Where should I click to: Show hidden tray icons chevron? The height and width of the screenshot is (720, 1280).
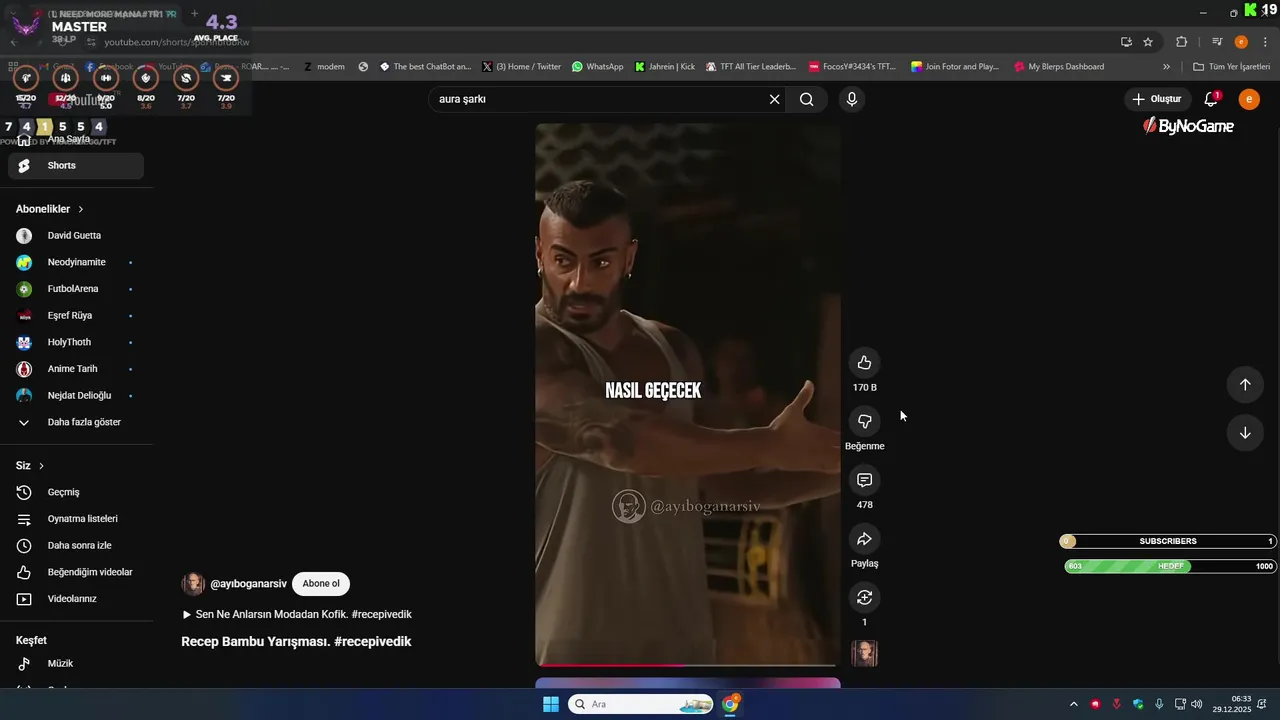click(x=1074, y=704)
